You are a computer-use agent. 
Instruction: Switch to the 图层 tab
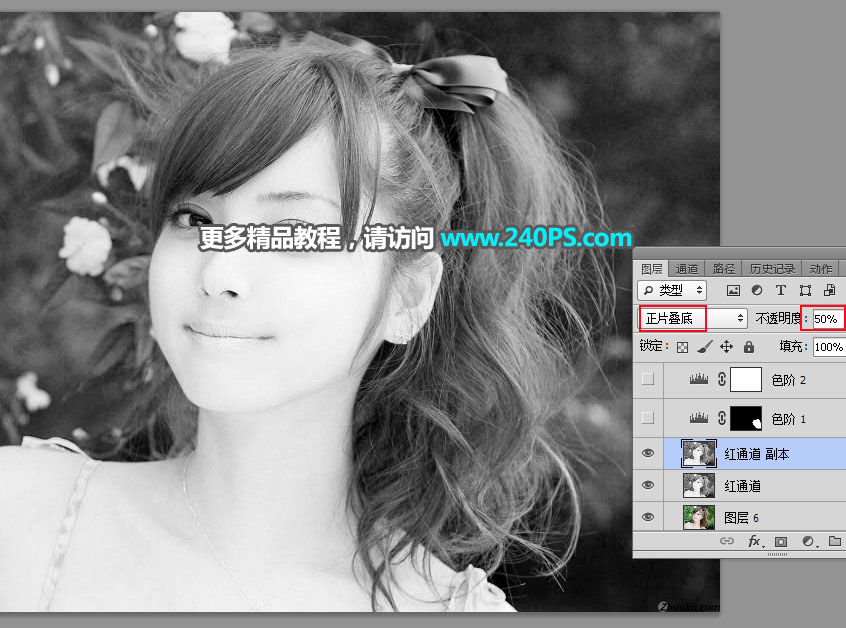[x=651, y=269]
